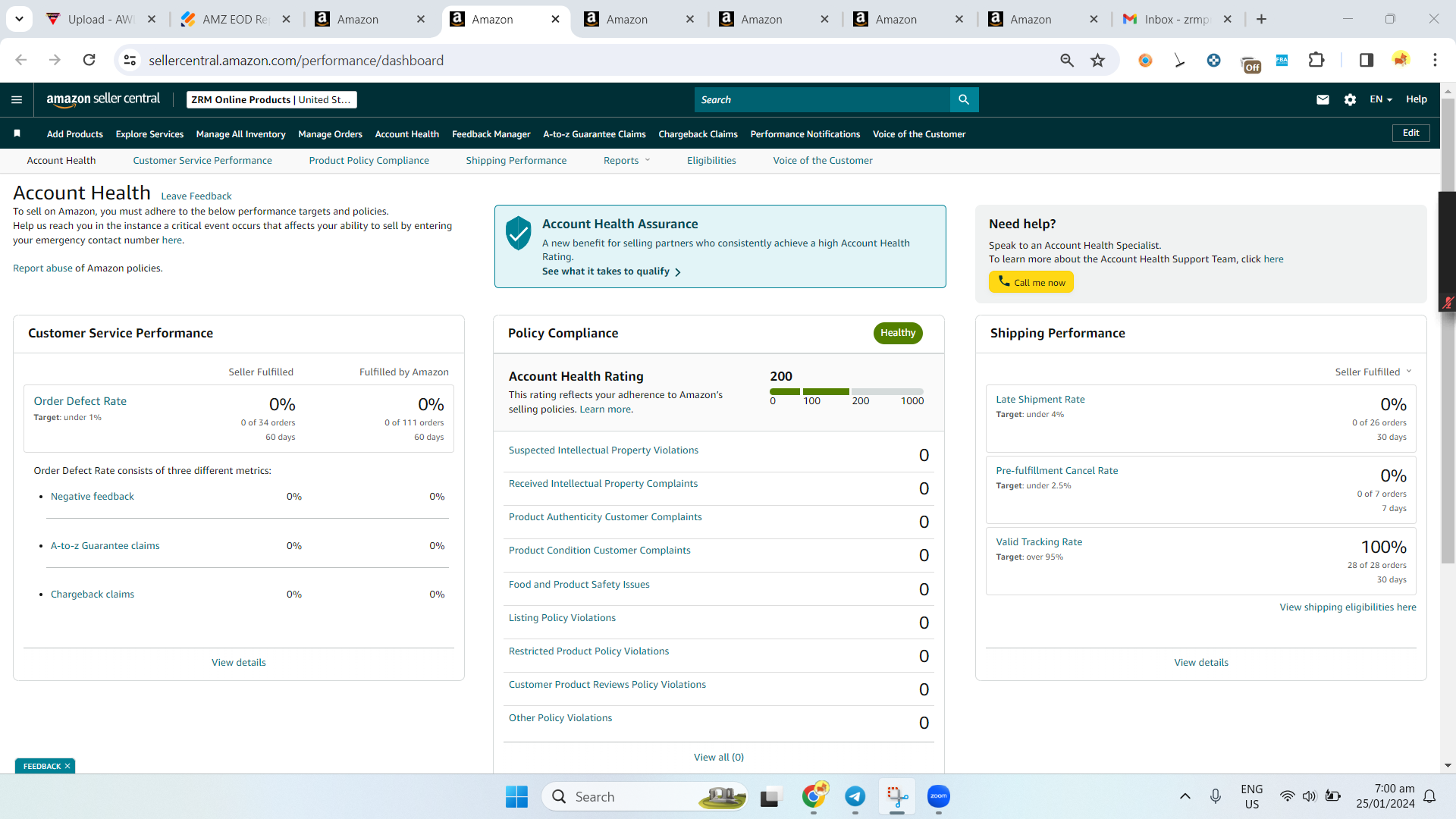Open the Seller Fulfilled dropdown in Shipping Performance
Screen dimensions: 1456x819
[x=1373, y=372]
